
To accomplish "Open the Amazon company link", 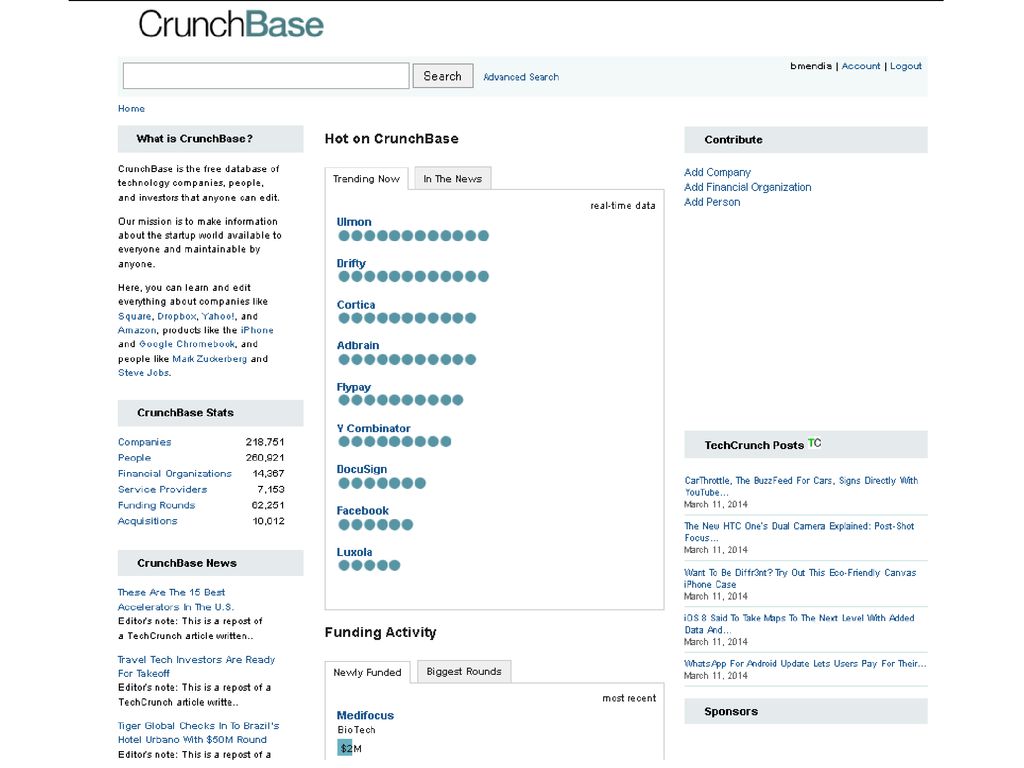I will [137, 330].
